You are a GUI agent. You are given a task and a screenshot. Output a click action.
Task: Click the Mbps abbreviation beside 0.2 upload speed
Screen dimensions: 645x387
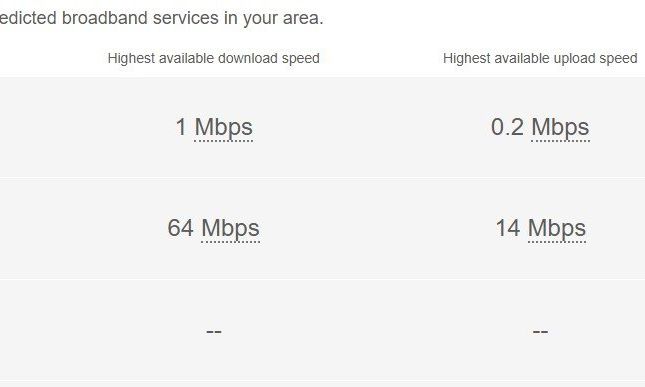[x=560, y=128]
